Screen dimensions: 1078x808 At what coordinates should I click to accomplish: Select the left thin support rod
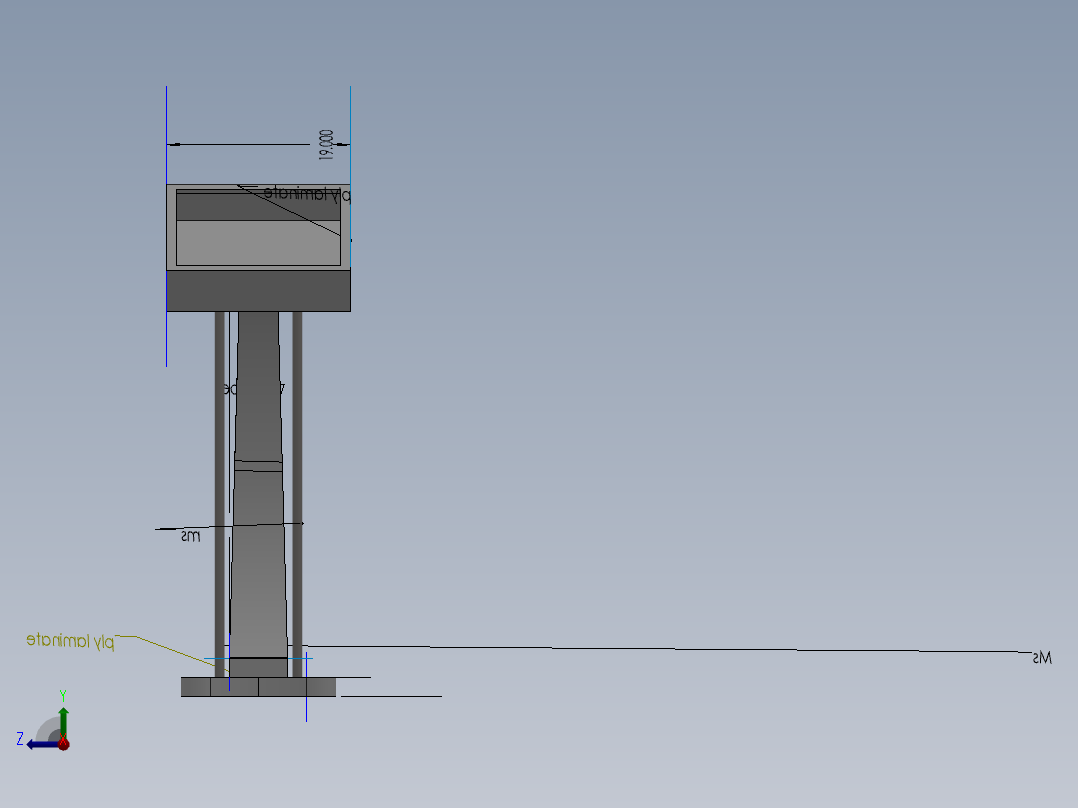[x=220, y=494]
